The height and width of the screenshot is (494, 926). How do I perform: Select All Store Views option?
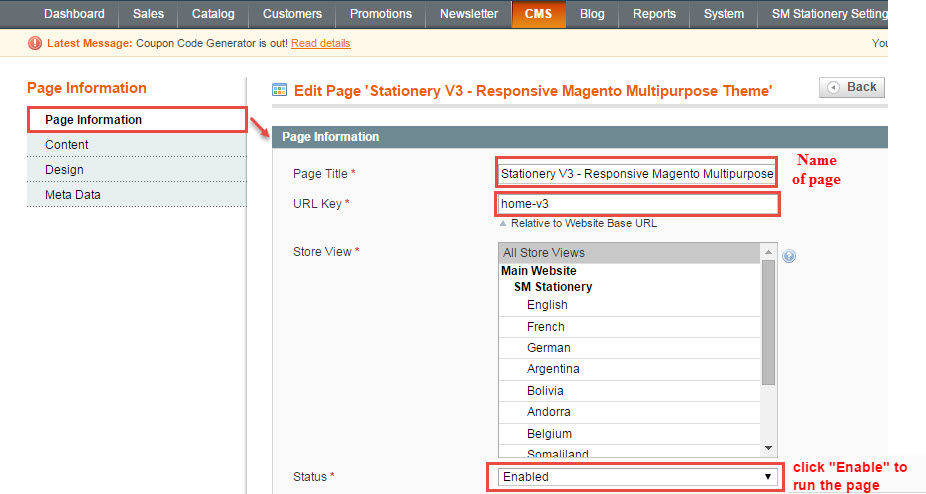click(630, 253)
